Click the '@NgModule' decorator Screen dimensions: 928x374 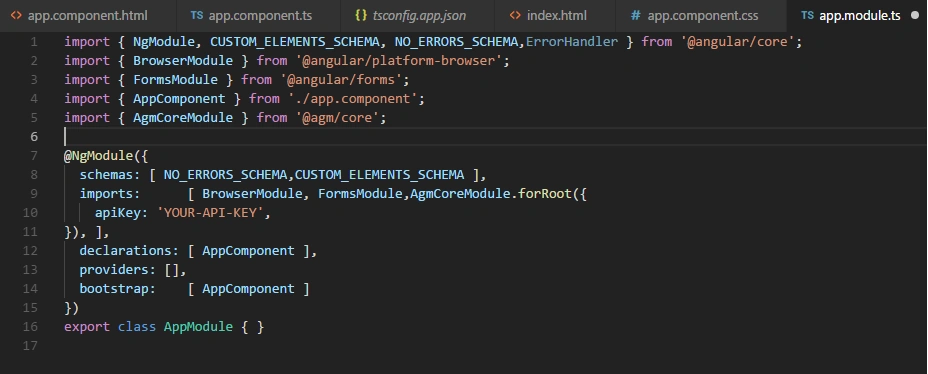pyautogui.click(x=99, y=156)
